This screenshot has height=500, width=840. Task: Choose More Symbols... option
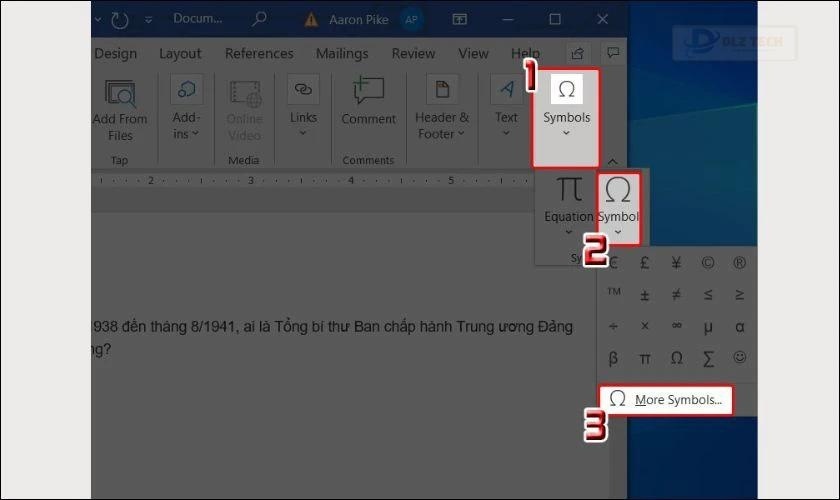[666, 400]
